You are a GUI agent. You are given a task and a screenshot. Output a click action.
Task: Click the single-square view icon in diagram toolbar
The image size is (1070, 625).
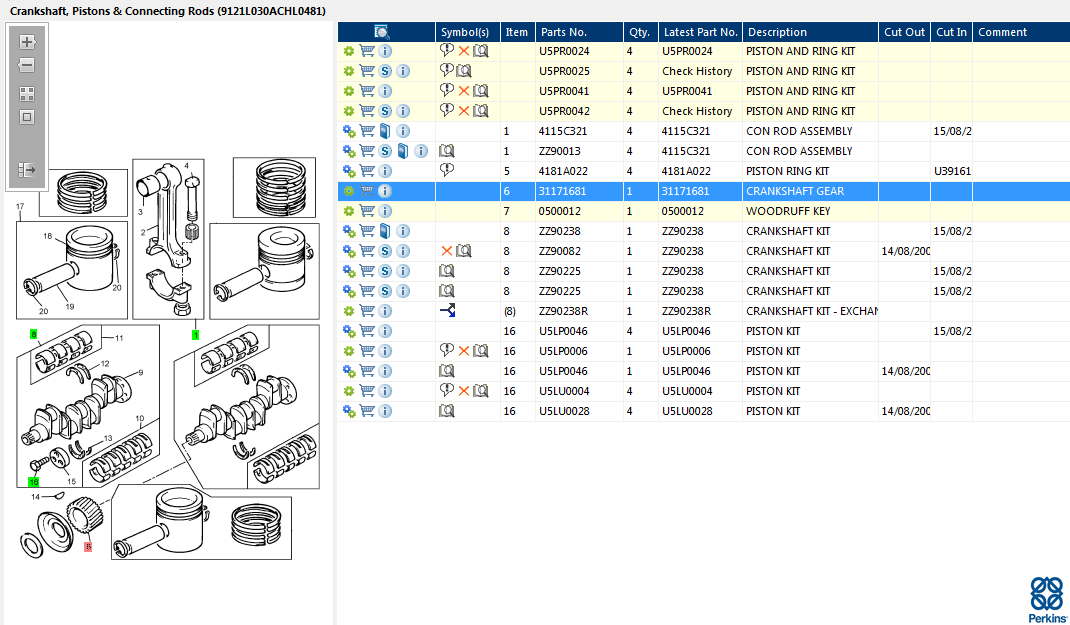coord(27,117)
